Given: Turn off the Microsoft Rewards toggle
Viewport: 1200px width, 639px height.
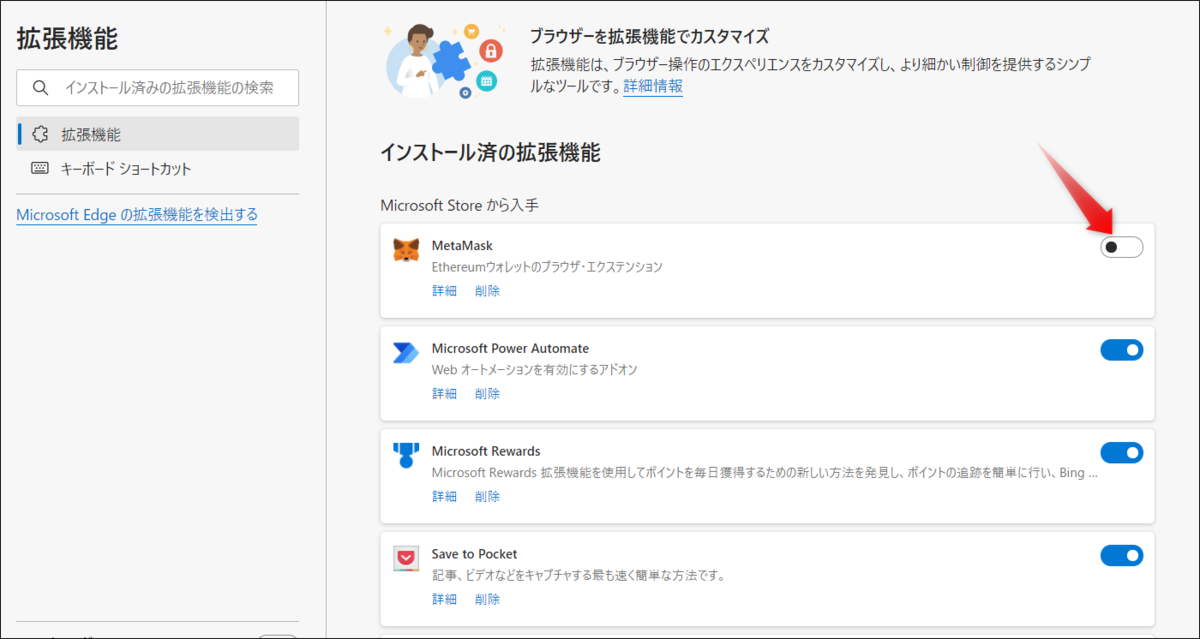Looking at the screenshot, I should (x=1121, y=452).
